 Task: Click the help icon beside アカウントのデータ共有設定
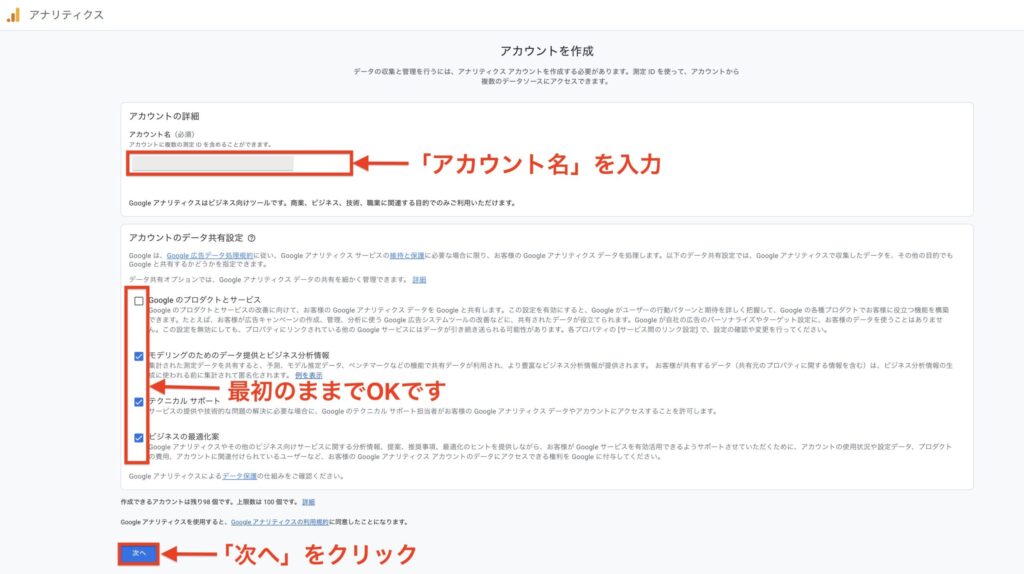click(x=251, y=238)
